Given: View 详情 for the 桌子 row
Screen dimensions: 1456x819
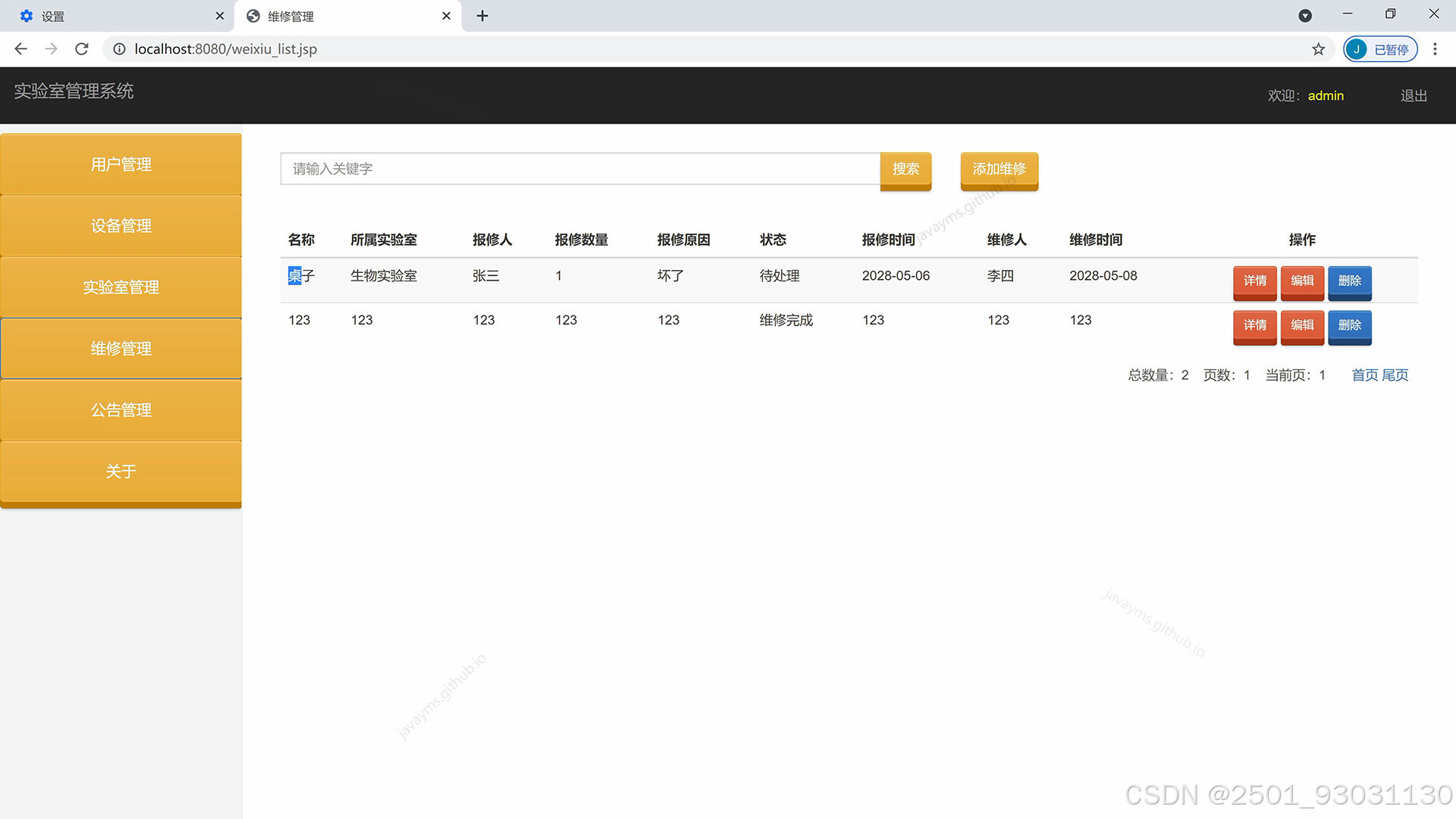Looking at the screenshot, I should (1255, 282).
